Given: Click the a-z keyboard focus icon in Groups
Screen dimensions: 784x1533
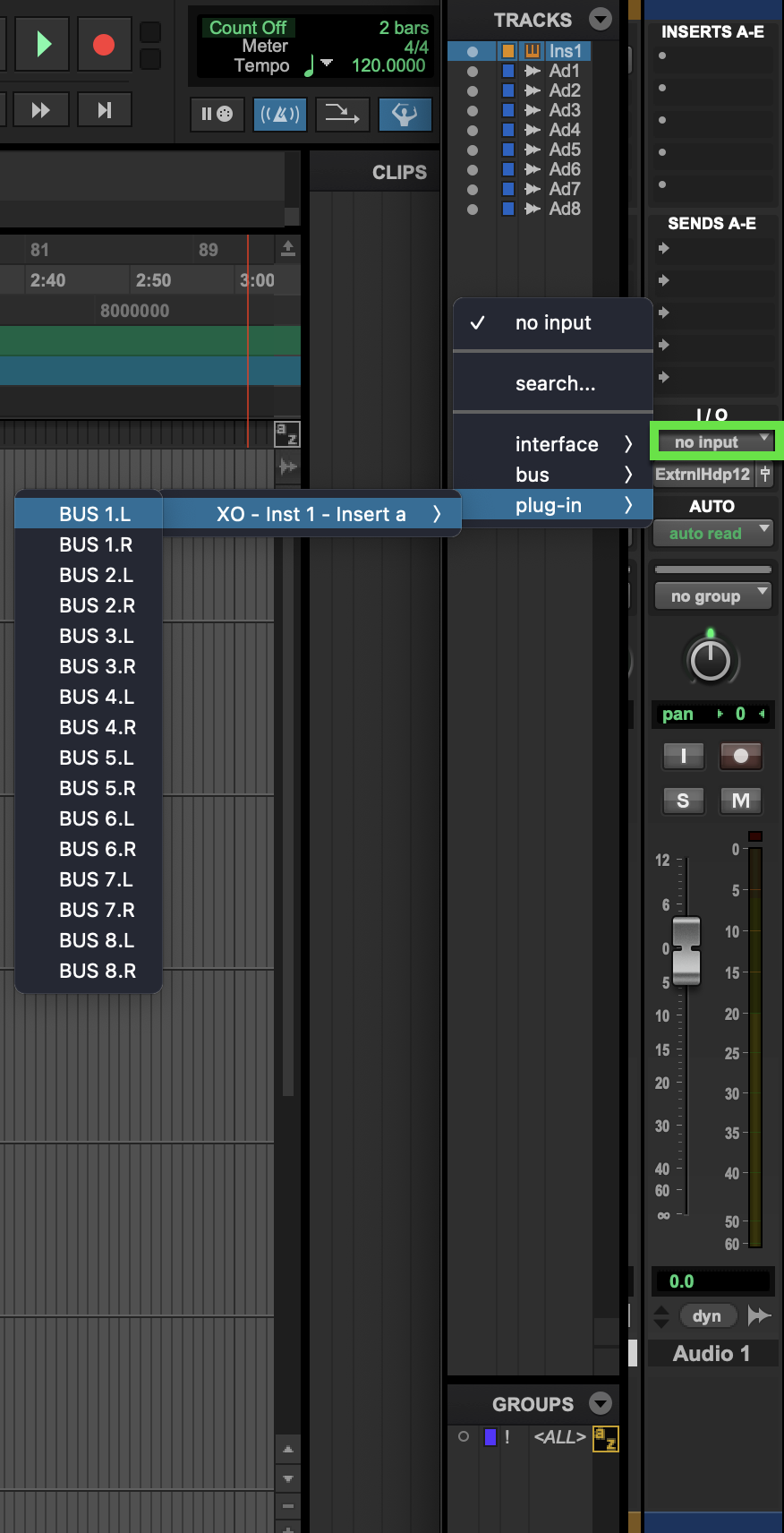Looking at the screenshot, I should pyautogui.click(x=606, y=1438).
